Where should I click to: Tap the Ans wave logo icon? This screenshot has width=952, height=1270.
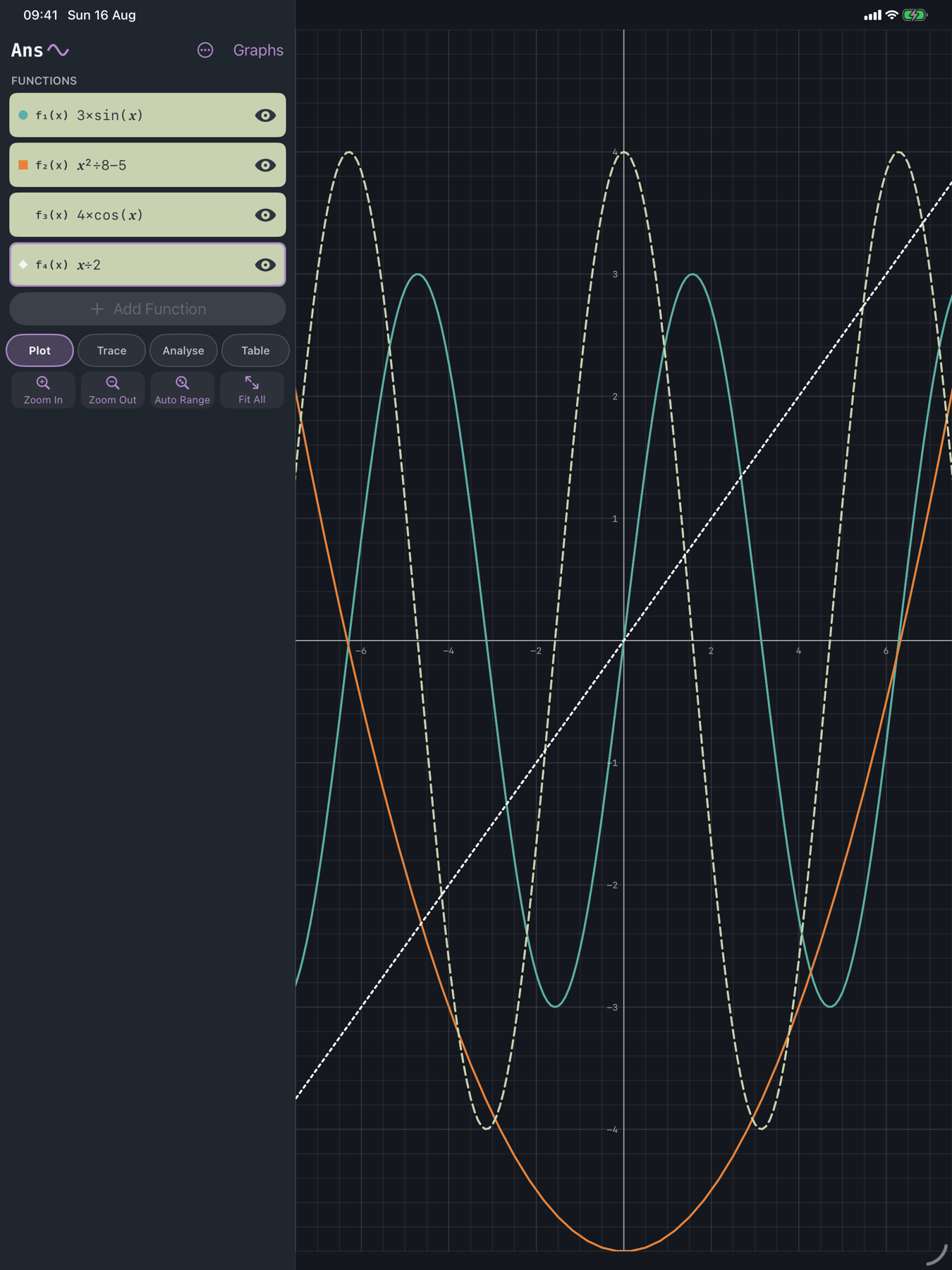coord(58,50)
